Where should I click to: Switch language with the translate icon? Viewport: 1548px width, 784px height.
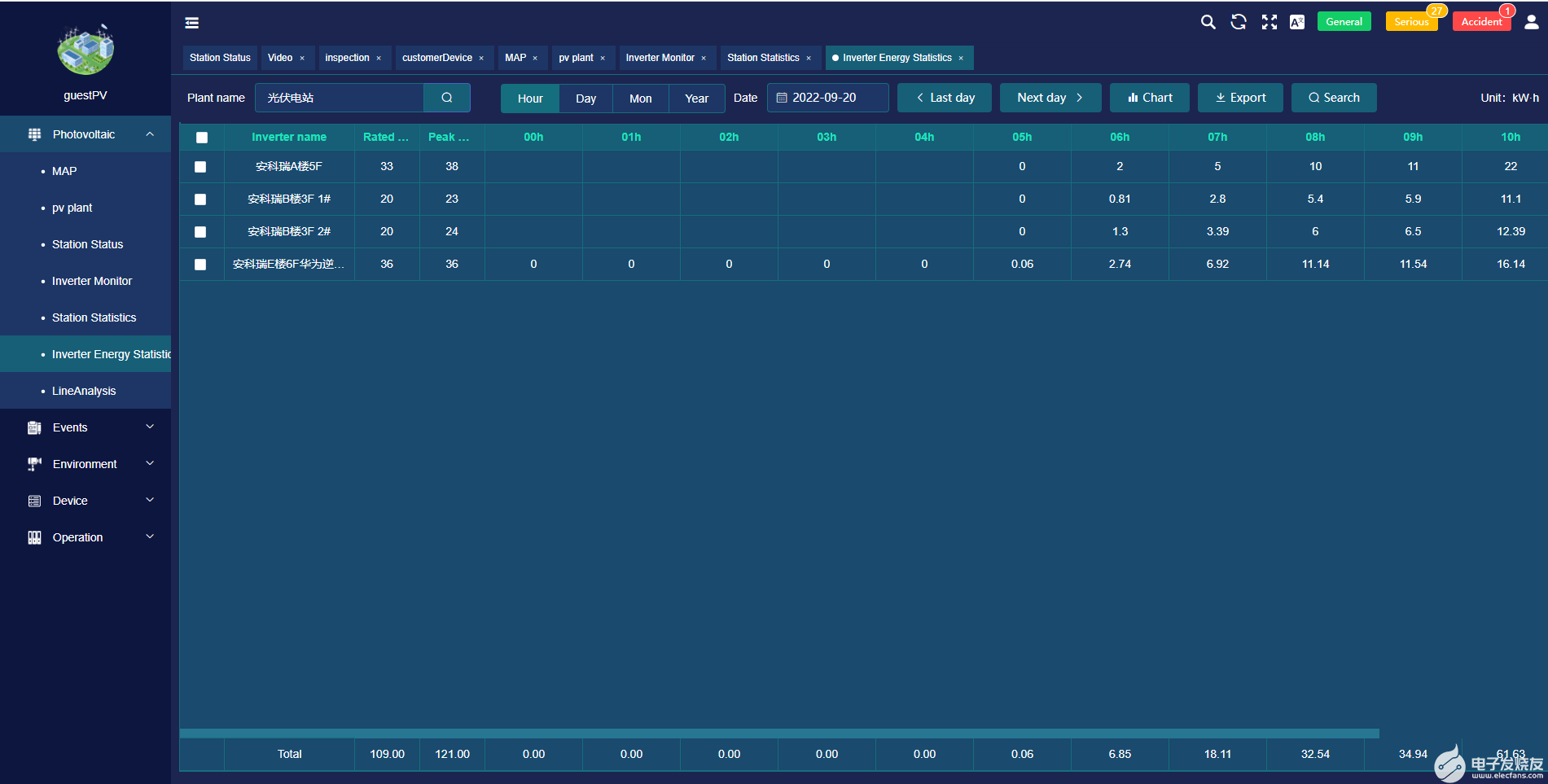[x=1297, y=22]
